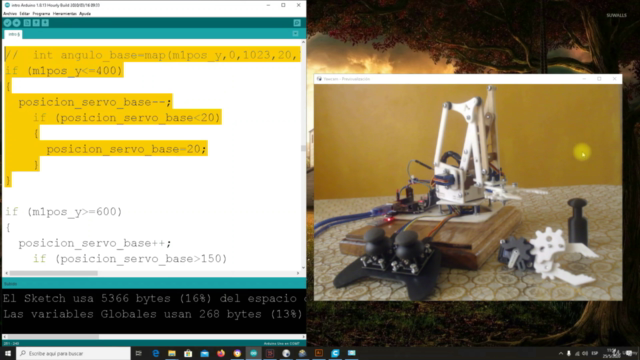Click the code editor horizontal scrollbar thumb
Screen dimensions: 640x360
pos(53,273)
